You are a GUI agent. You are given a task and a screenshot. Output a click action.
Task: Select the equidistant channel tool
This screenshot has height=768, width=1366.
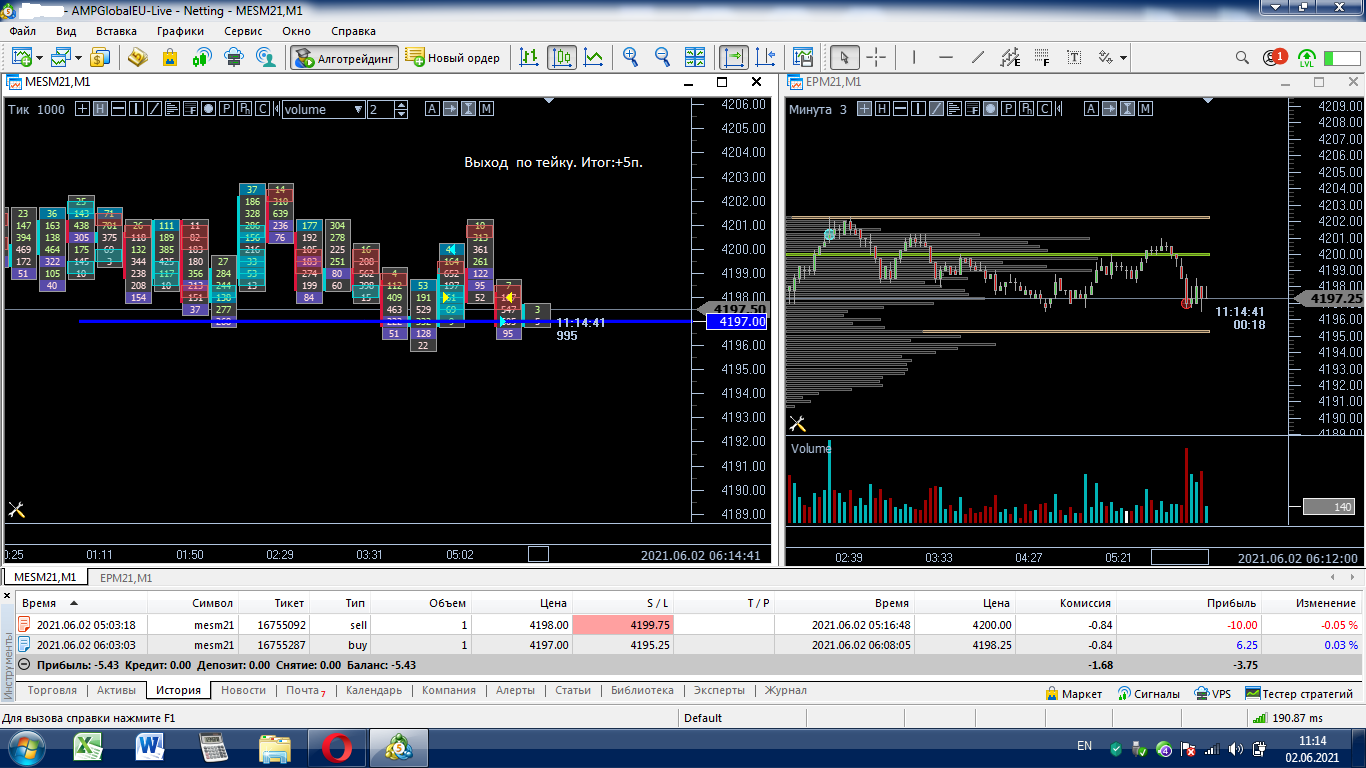pyautogui.click(x=1010, y=57)
